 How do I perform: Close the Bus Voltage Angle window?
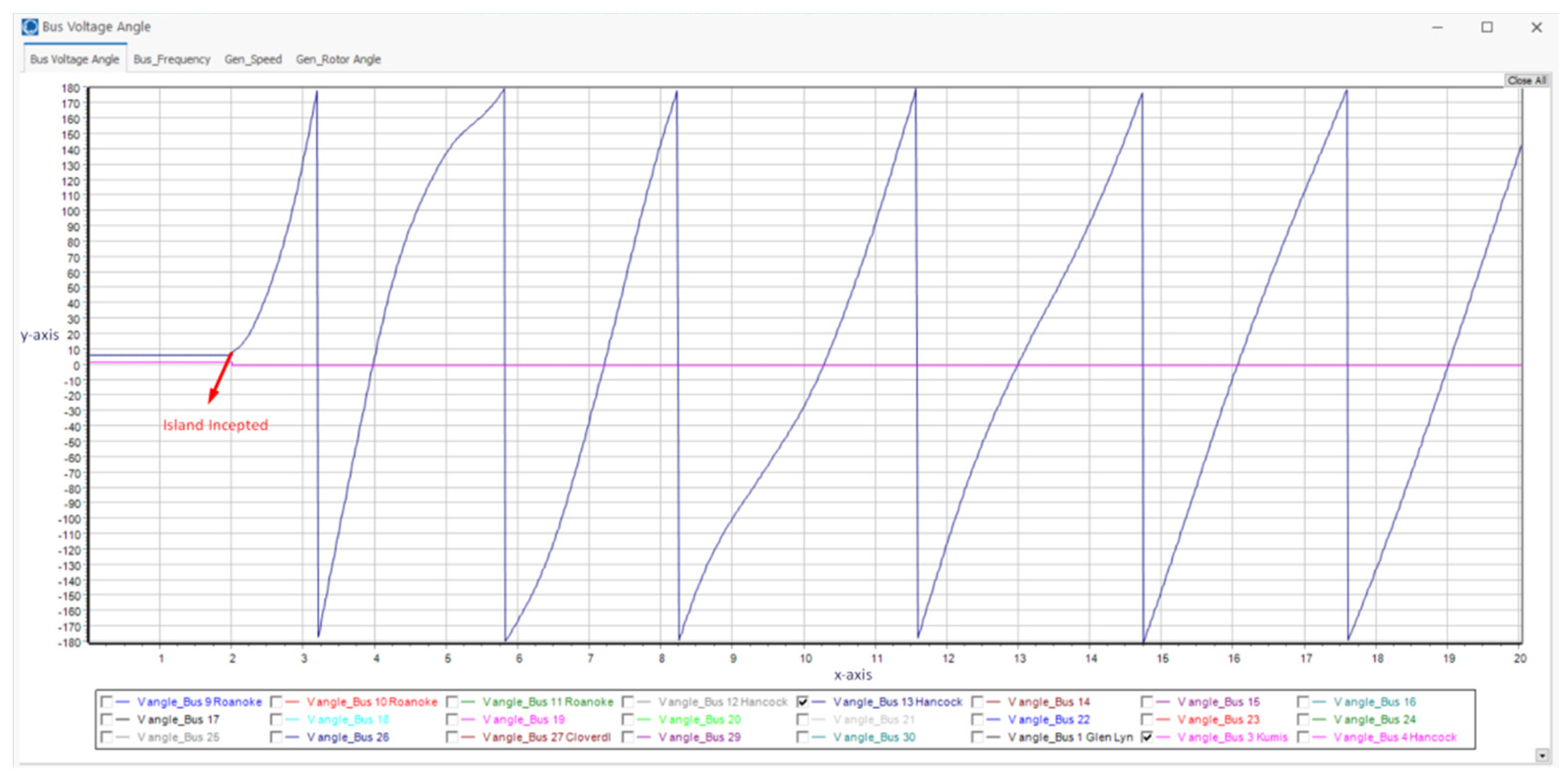pos(1536,28)
